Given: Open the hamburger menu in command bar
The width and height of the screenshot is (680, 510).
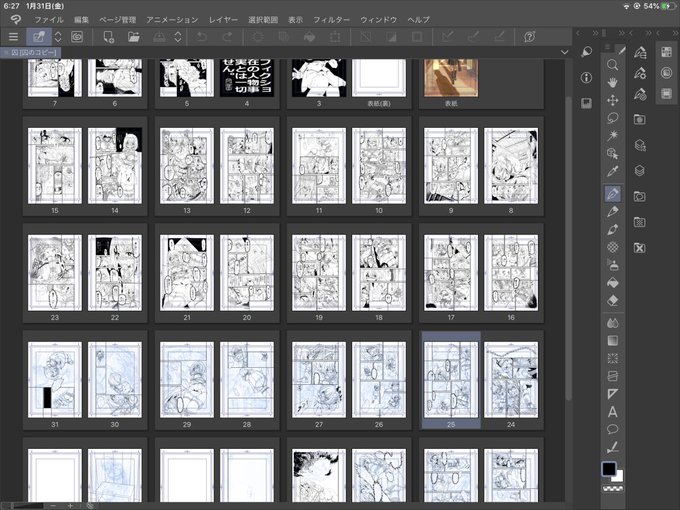Looking at the screenshot, I should (x=13, y=37).
